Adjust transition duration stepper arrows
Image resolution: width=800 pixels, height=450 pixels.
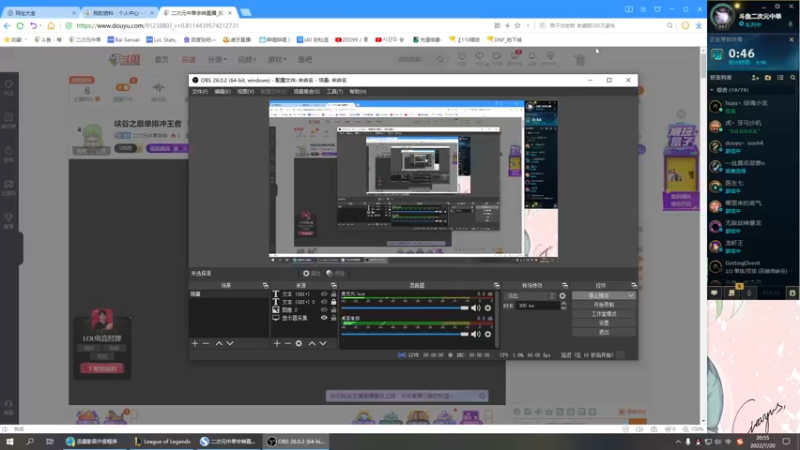tap(563, 306)
